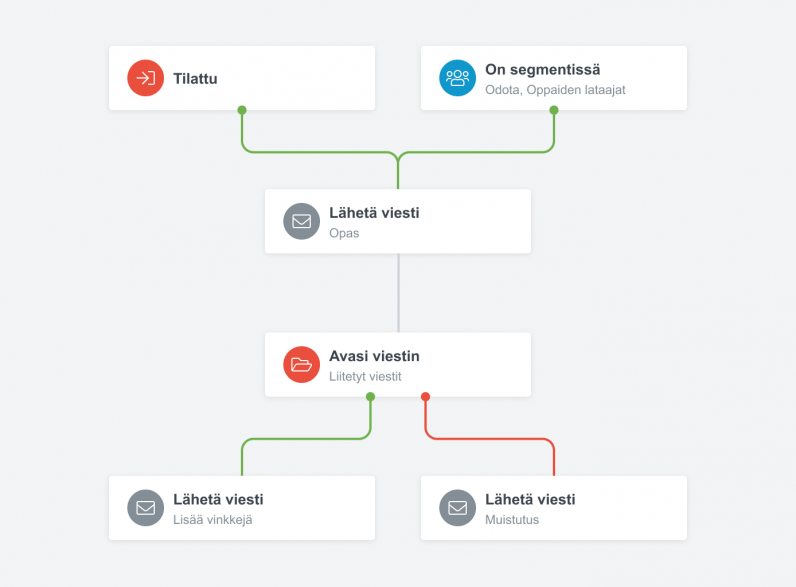Select the Lisää vinkkejä envelope icon

145,508
